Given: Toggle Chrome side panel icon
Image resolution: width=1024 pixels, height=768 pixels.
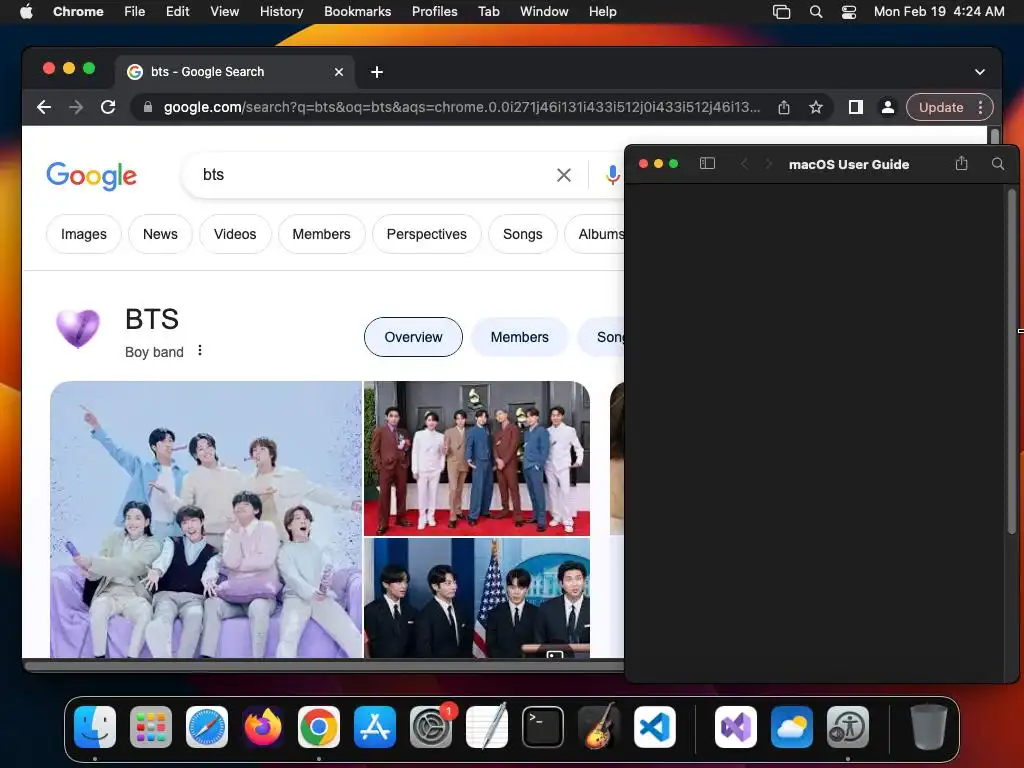Looking at the screenshot, I should 855,107.
